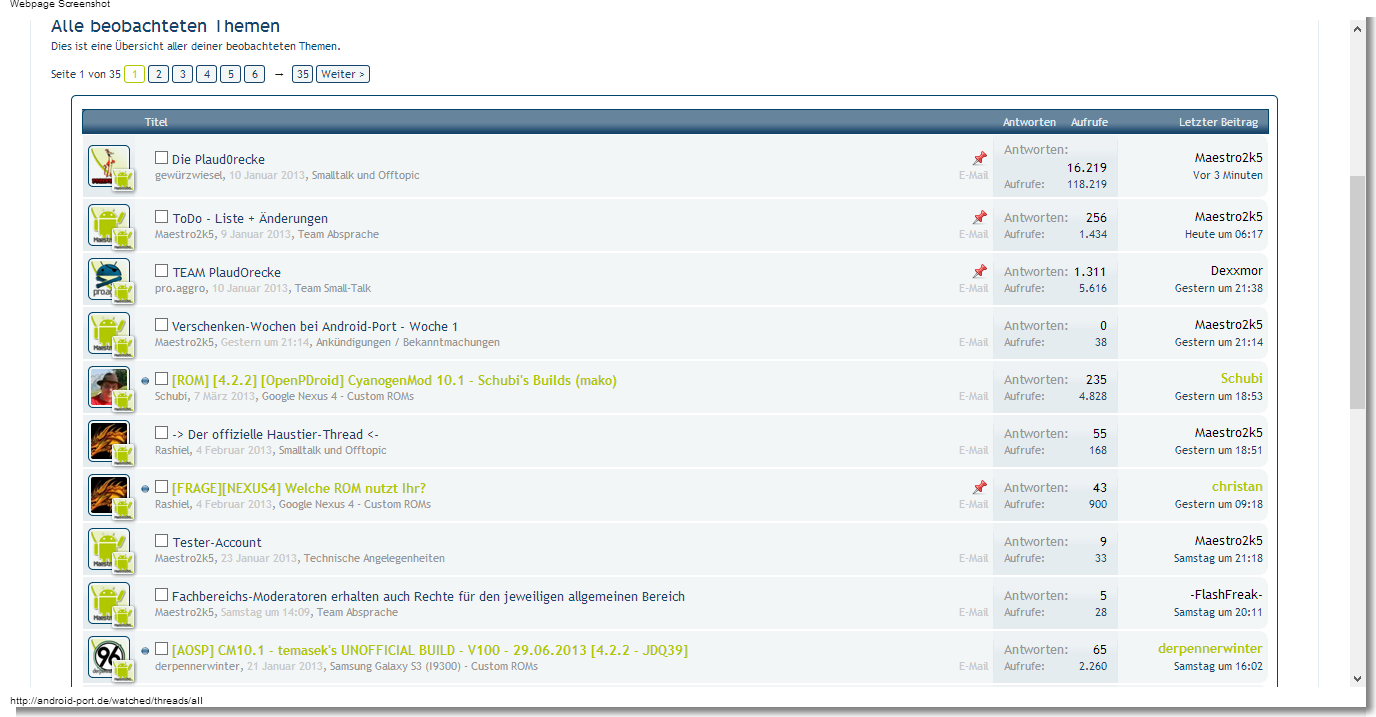The image size is (1376, 717).
Task: Click Schubi's avatar photo
Action: pos(107,386)
